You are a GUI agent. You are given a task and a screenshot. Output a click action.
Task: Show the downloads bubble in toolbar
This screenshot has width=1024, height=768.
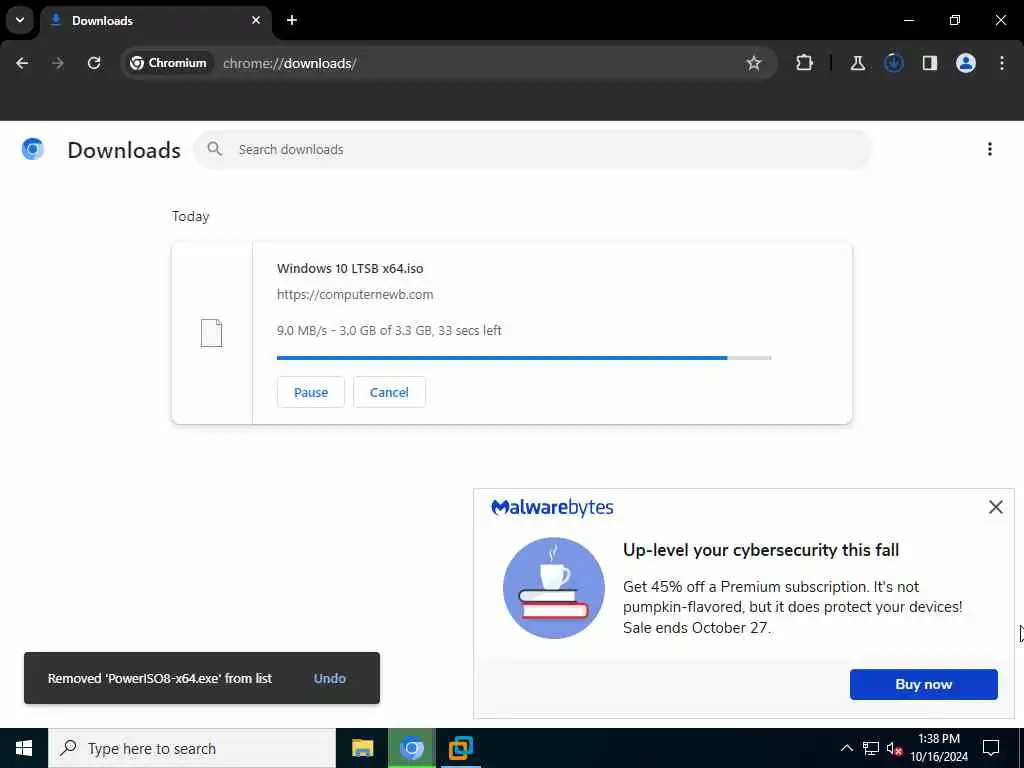[893, 63]
